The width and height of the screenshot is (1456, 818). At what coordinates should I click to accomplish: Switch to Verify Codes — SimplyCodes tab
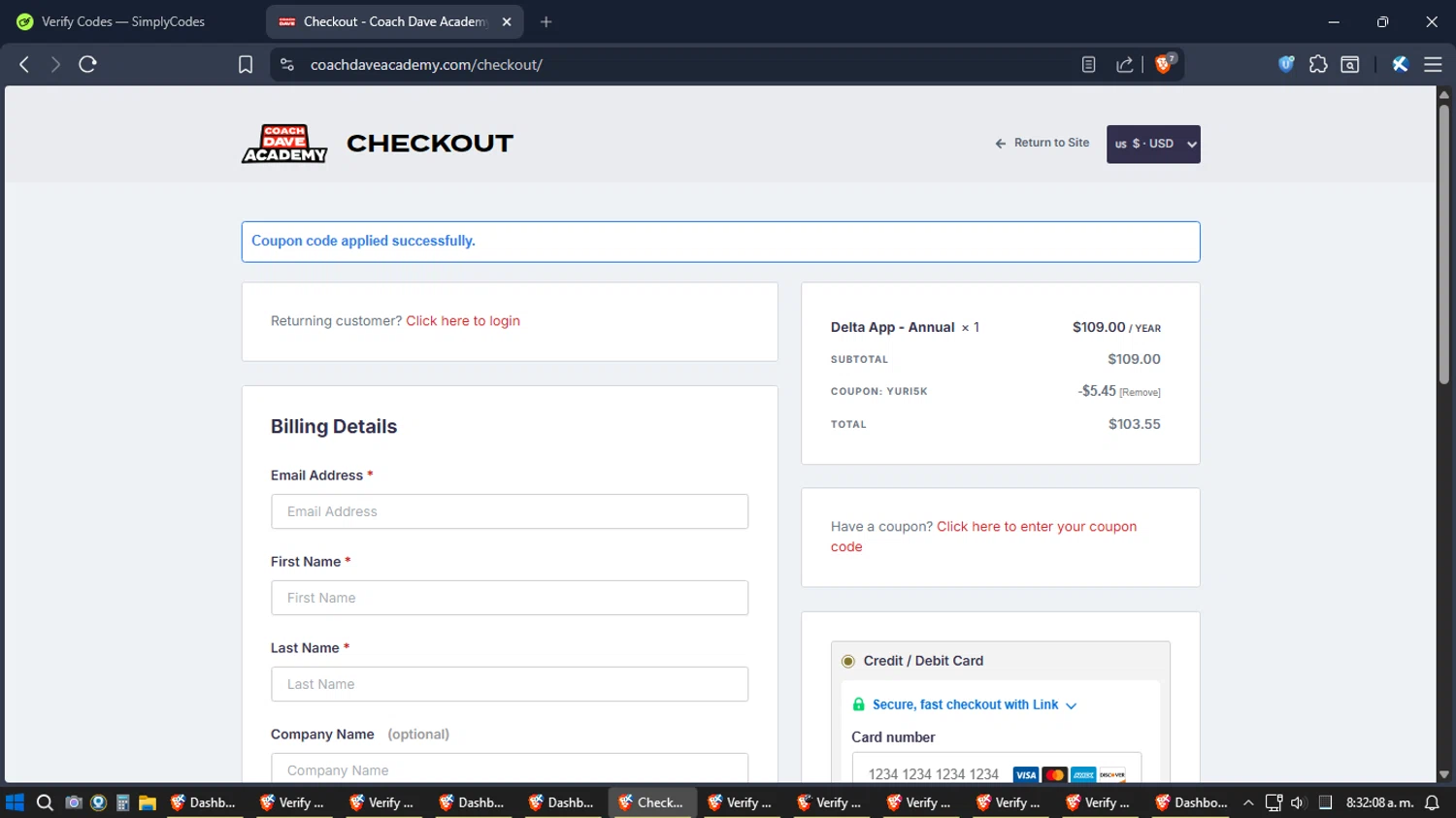point(123,21)
